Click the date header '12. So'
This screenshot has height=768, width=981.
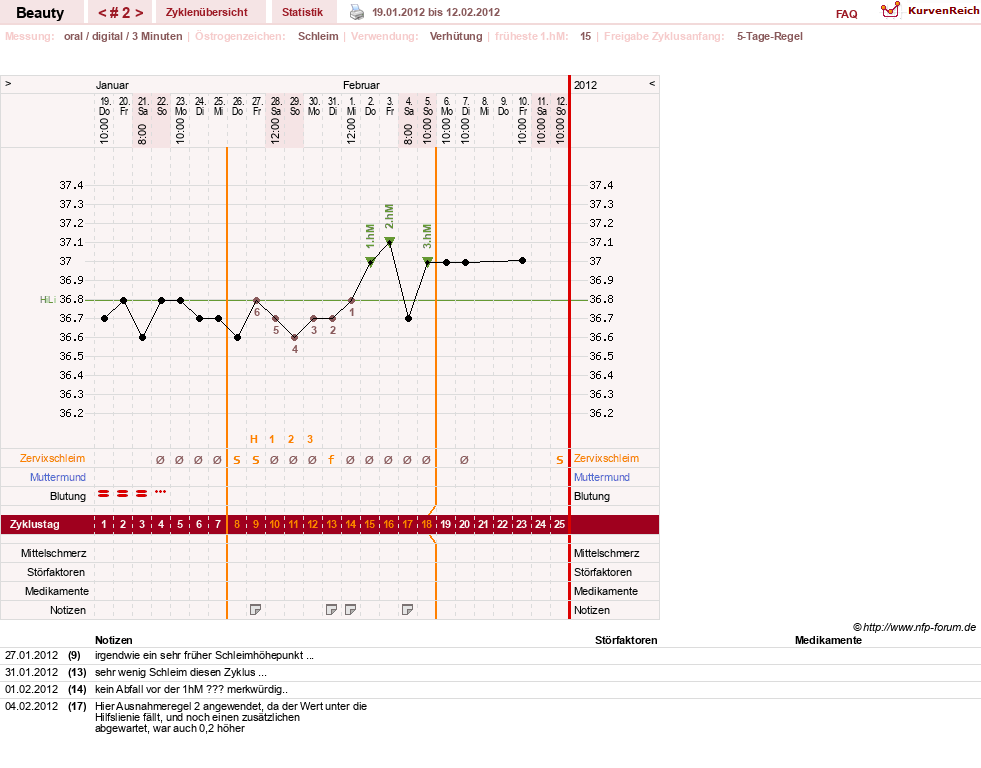tap(561, 106)
